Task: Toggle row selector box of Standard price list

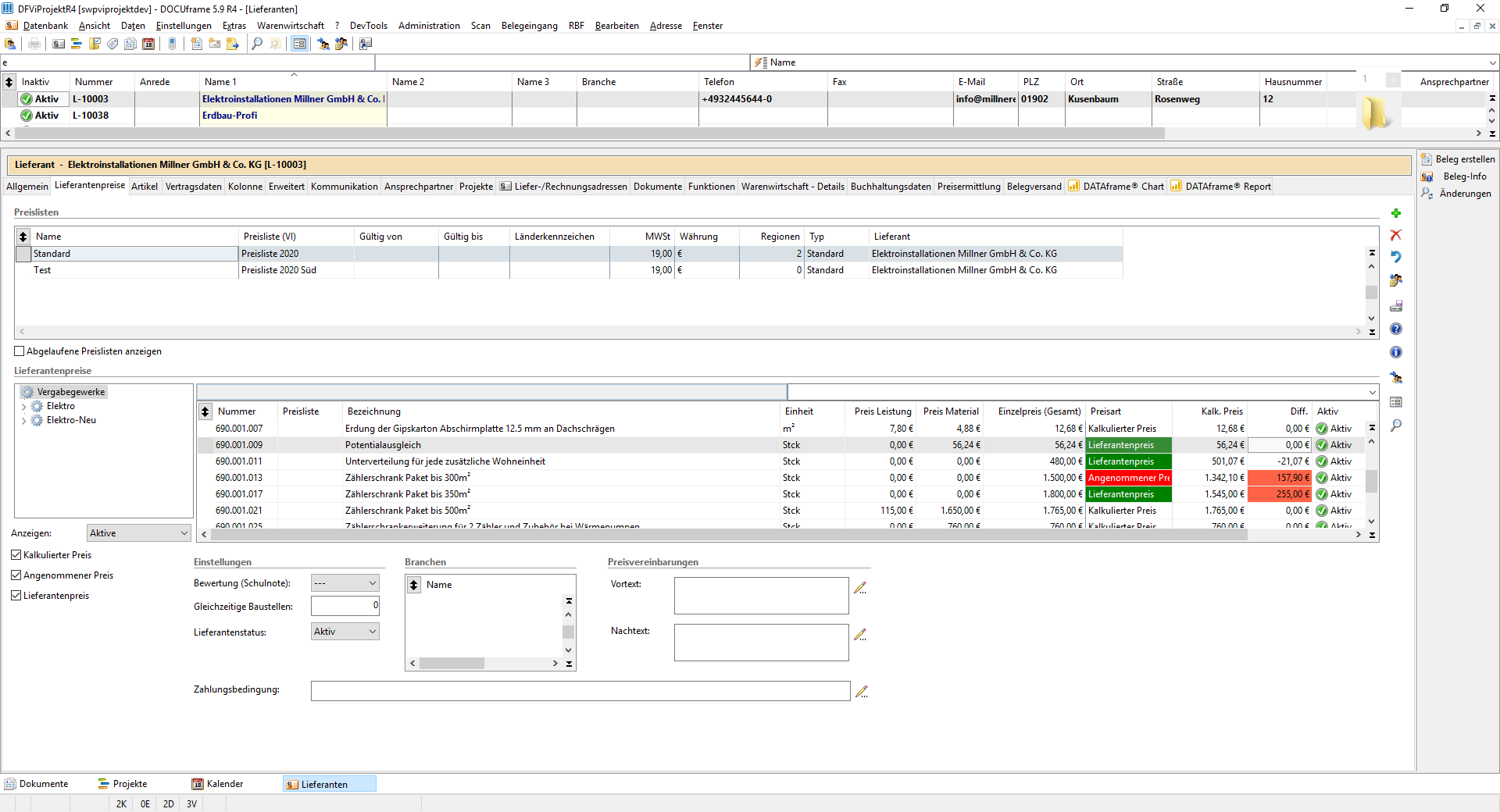Action: click(x=23, y=254)
